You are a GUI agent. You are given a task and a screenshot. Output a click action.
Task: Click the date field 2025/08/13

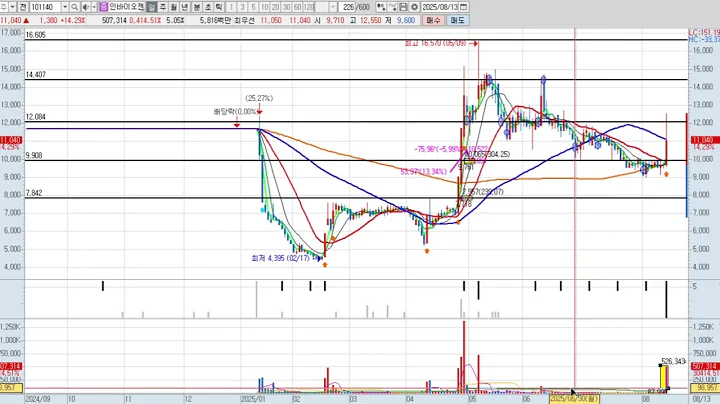[440, 7]
